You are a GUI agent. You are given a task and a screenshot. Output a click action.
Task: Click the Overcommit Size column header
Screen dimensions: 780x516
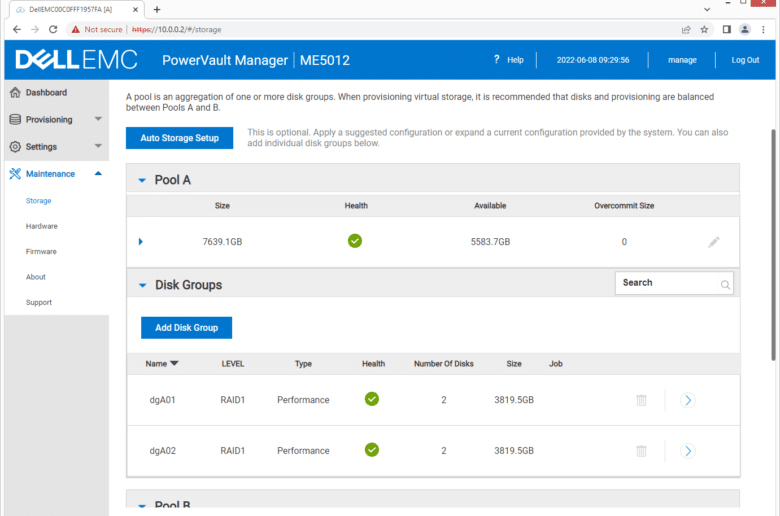[624, 206]
